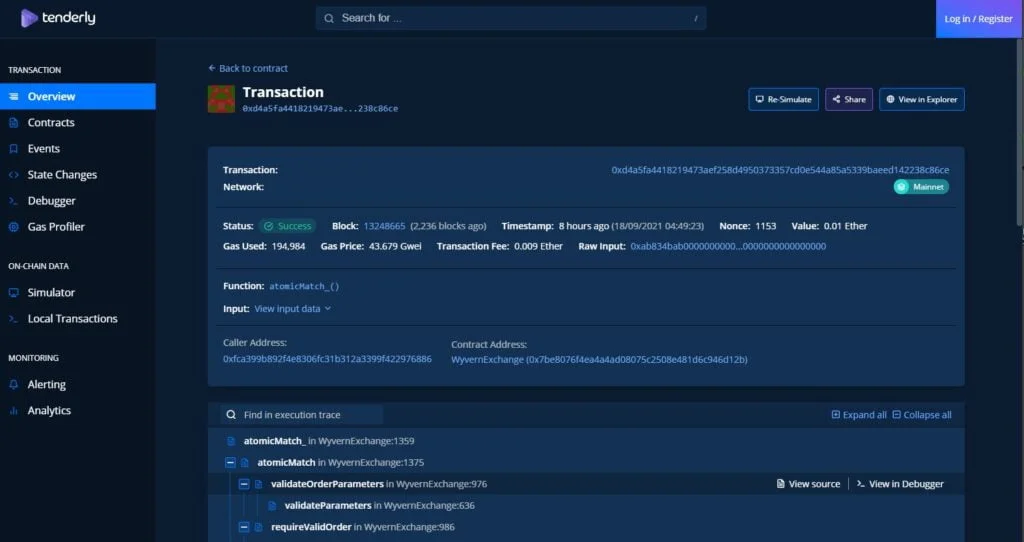Select the validateParameters trace row
Image resolution: width=1024 pixels, height=542 pixels.
coord(586,505)
